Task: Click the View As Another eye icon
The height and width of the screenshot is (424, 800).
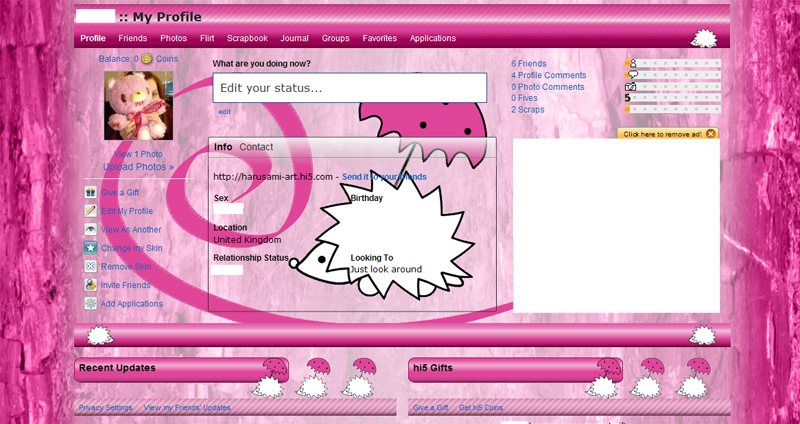Action: click(90, 229)
